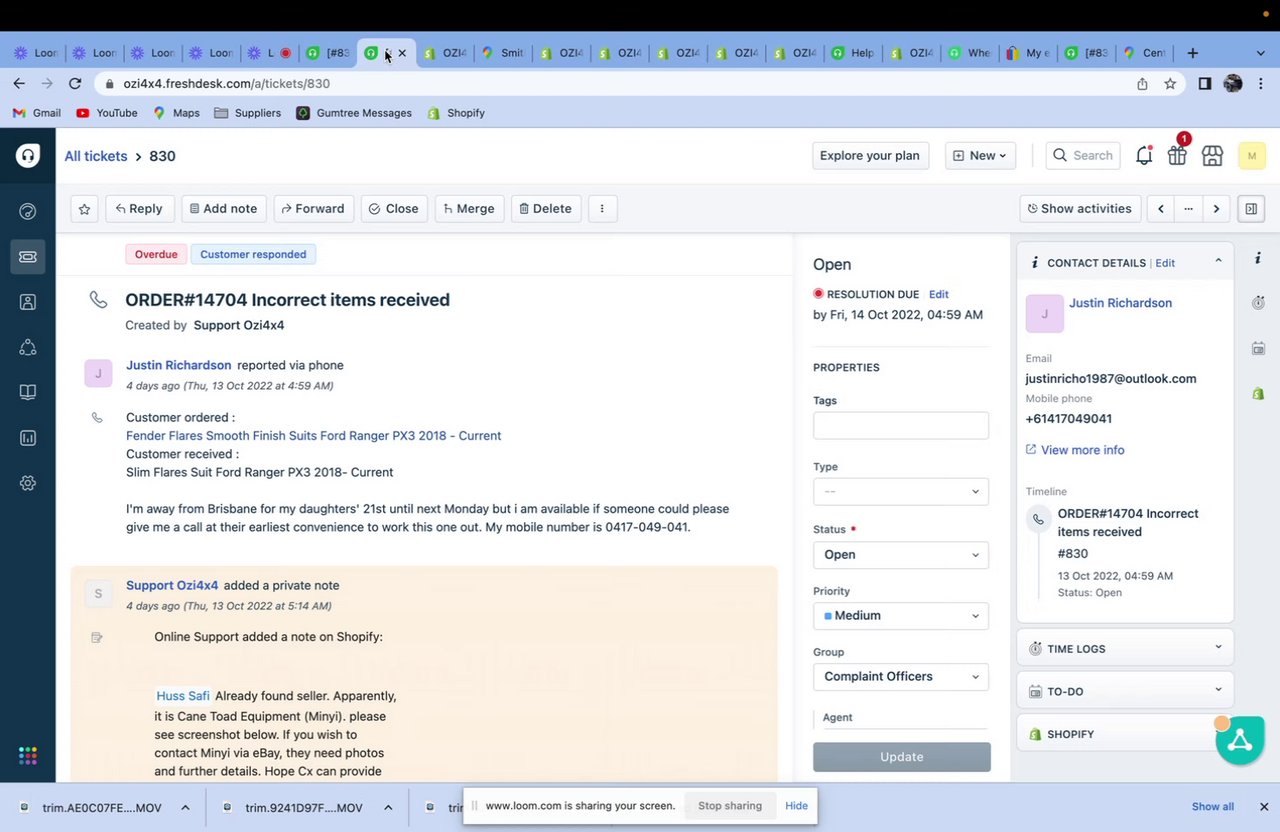Open the Dashboard sidebar icon
Image resolution: width=1280 pixels, height=832 pixels.
coord(28,211)
